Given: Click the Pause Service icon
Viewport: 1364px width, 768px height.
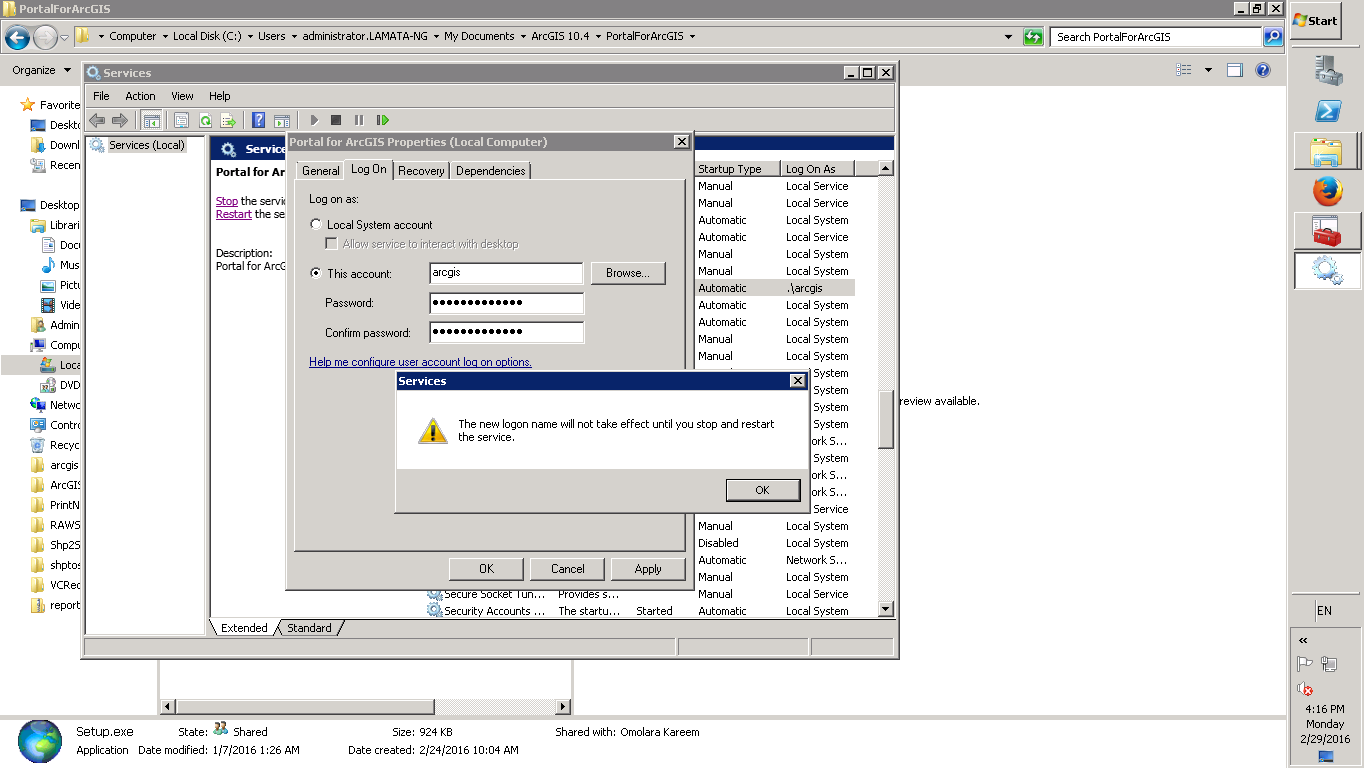Looking at the screenshot, I should click(359, 120).
